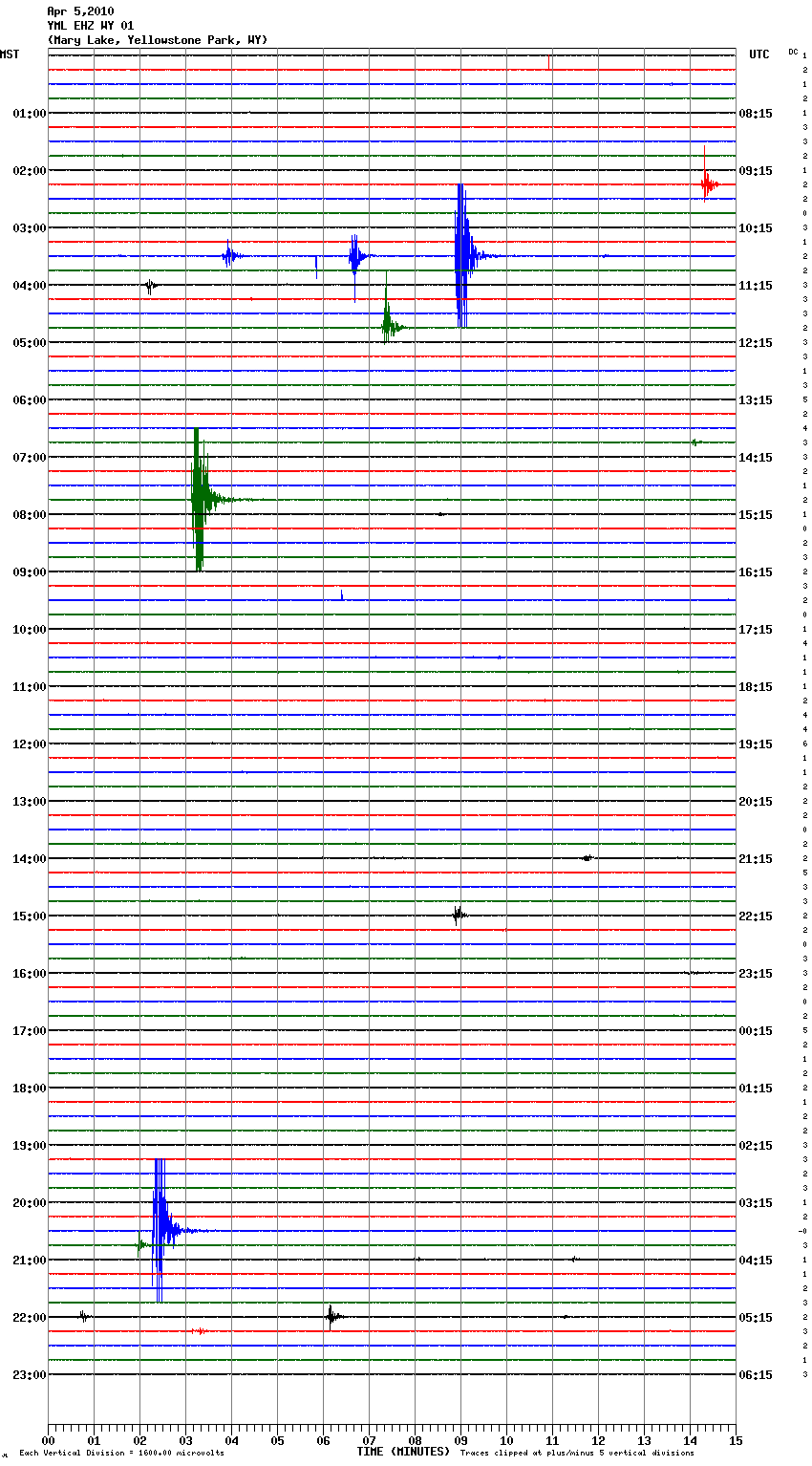Viewport: 812px width, 1466px height.
Task: Click the DC column header
Action: point(793,52)
